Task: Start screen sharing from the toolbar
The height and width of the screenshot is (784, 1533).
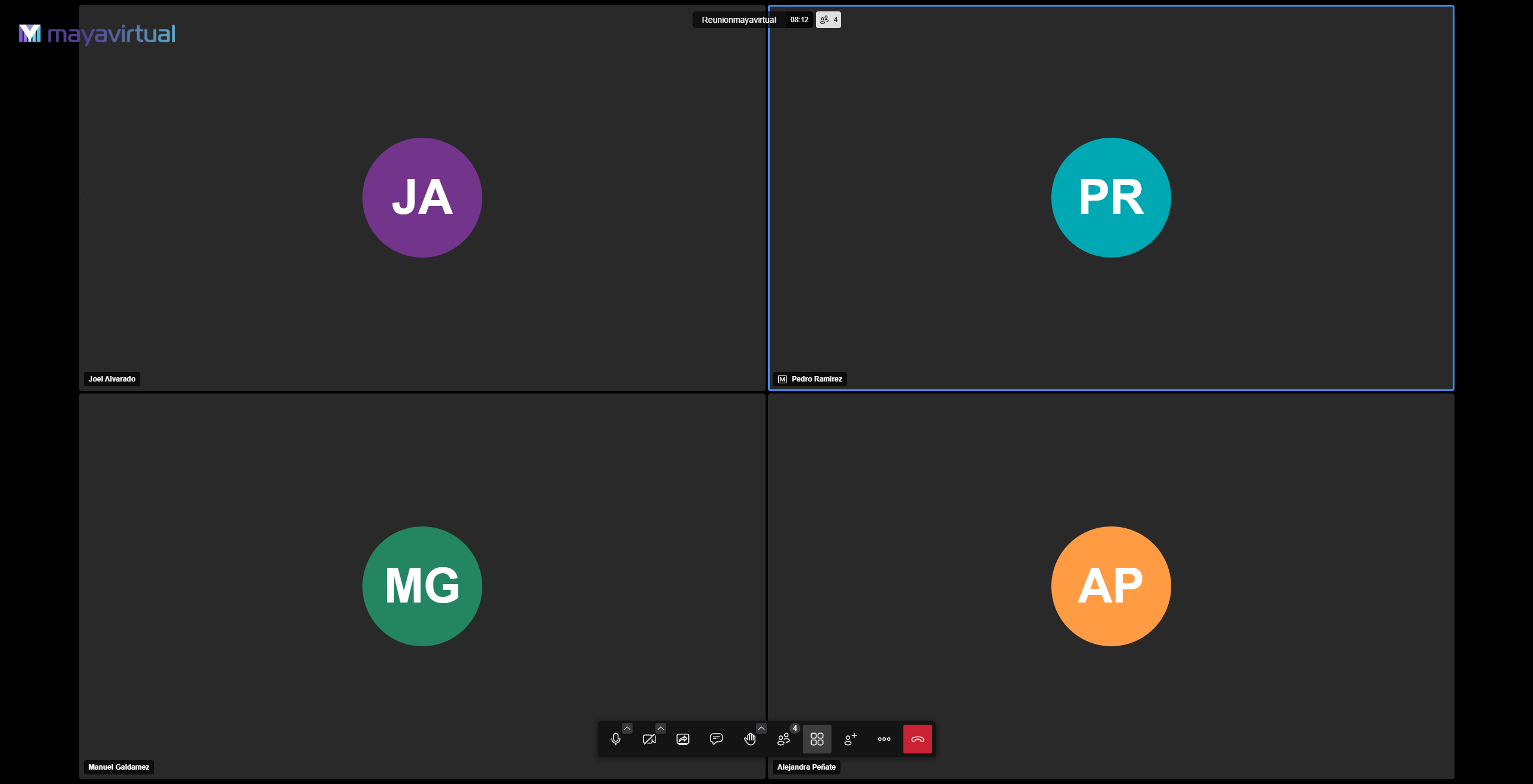Action: click(x=683, y=739)
